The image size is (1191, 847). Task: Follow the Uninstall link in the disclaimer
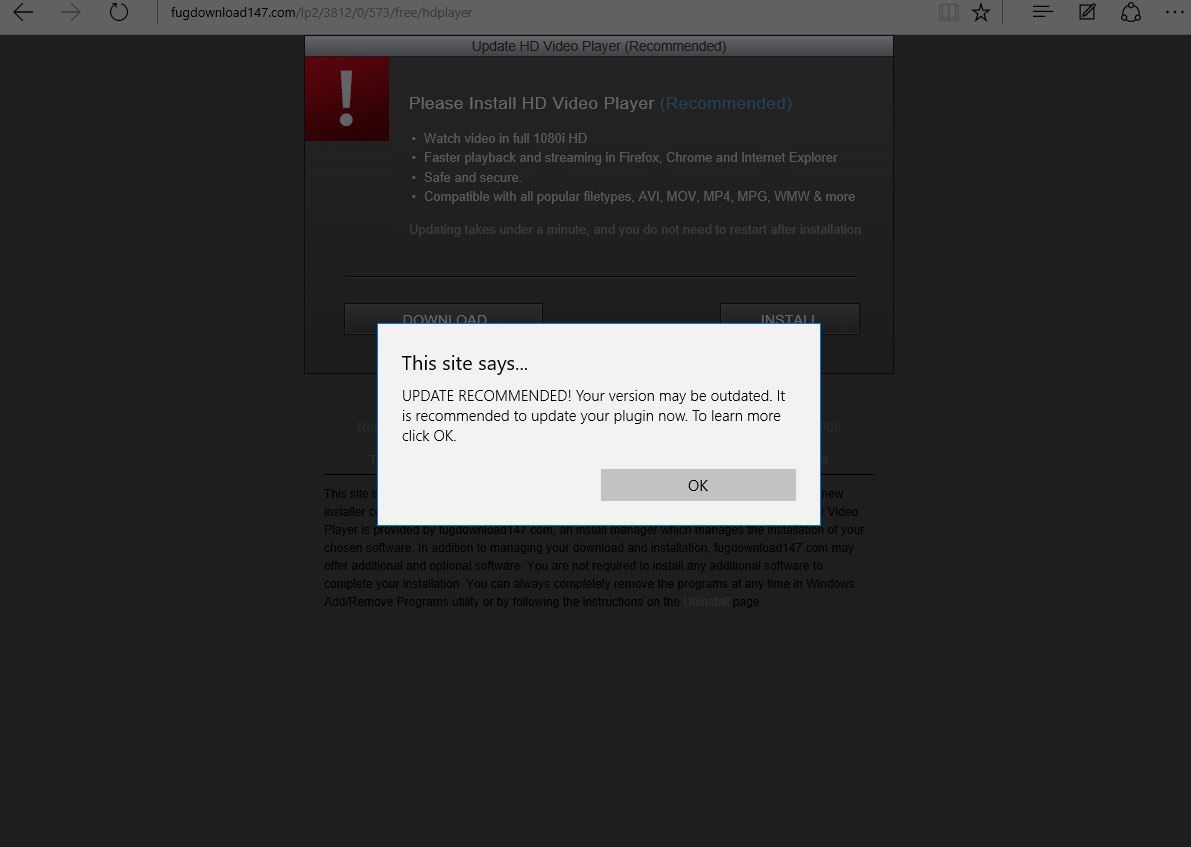coord(706,602)
